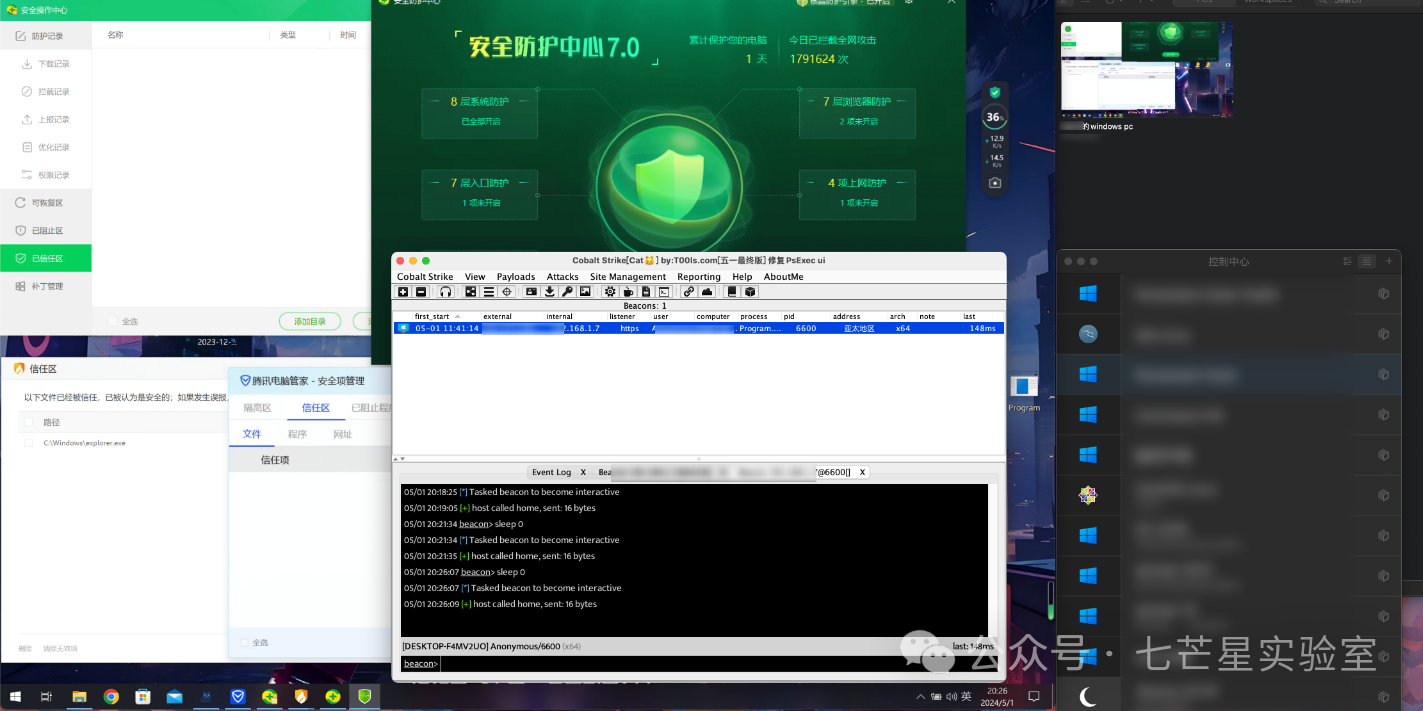Open Task View from the Windows taskbar

[46, 696]
